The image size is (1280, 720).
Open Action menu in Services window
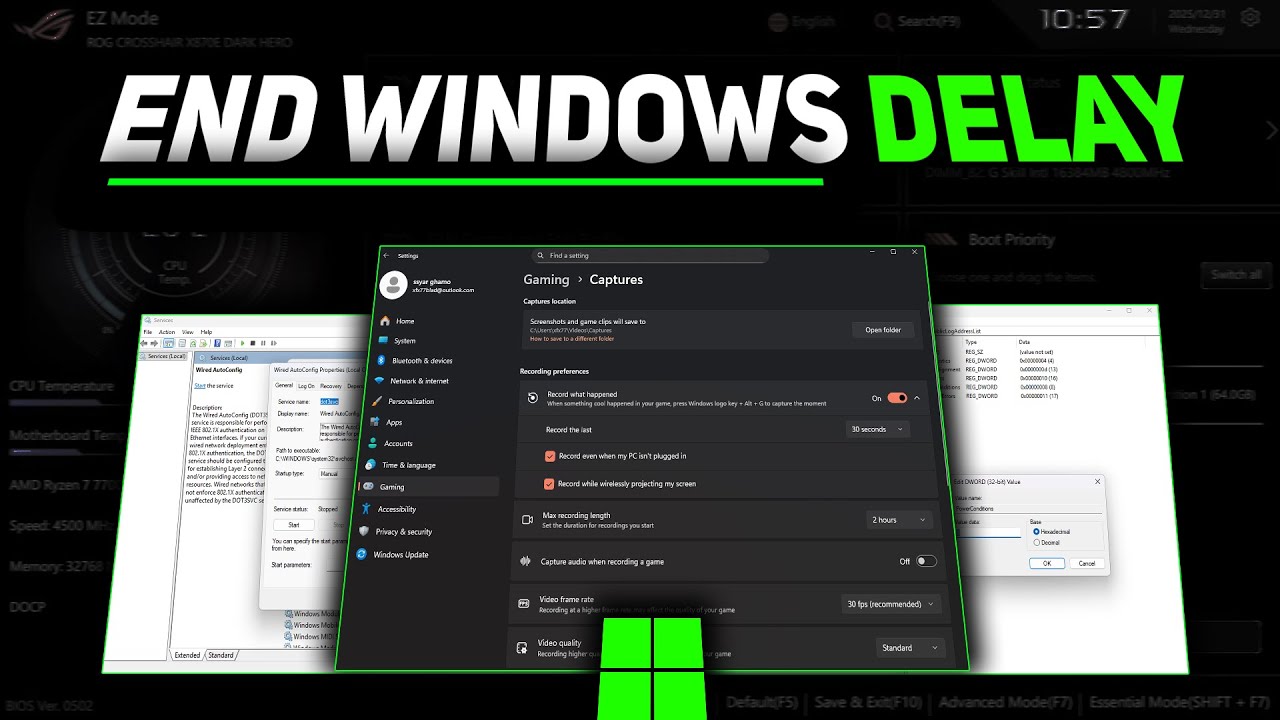[167, 332]
